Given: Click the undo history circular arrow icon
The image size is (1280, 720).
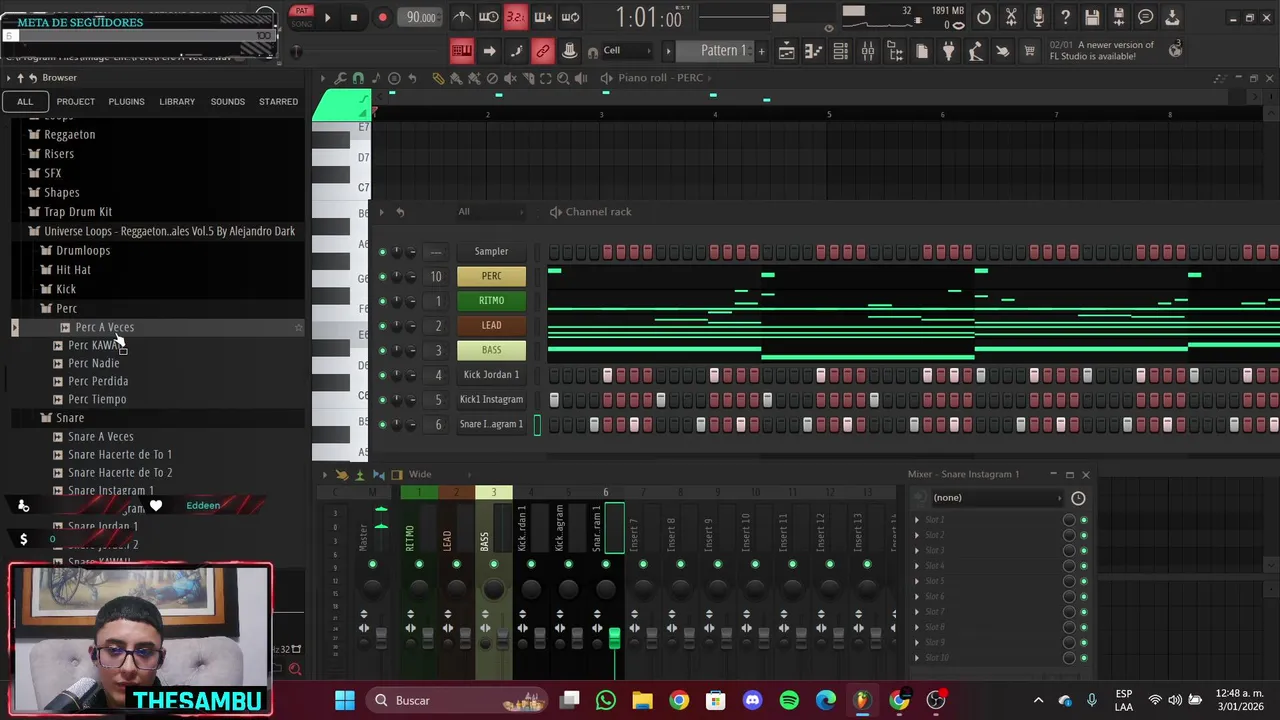Looking at the screenshot, I should click(x=984, y=17).
